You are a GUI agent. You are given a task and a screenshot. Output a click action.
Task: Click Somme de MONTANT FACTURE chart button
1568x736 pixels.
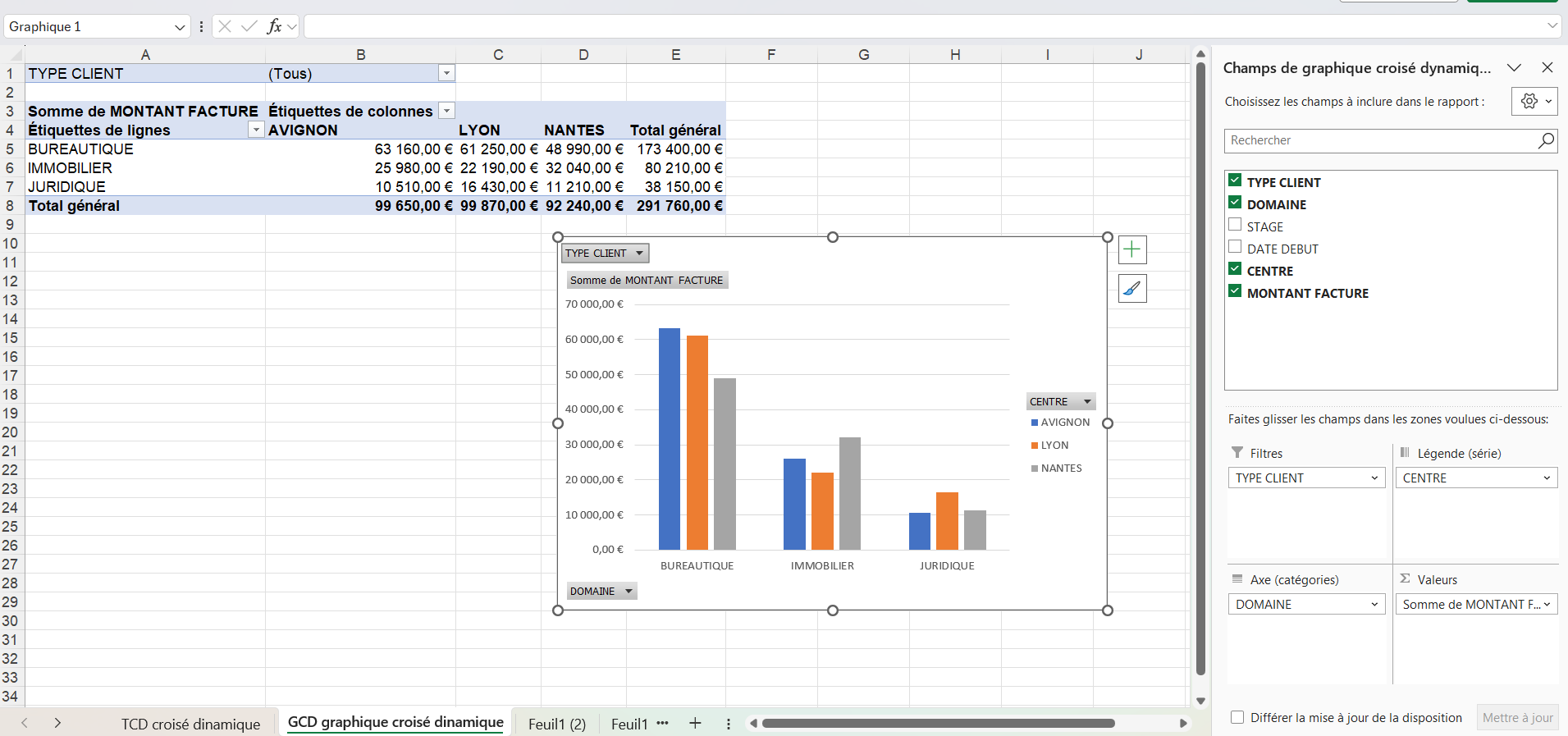647,280
